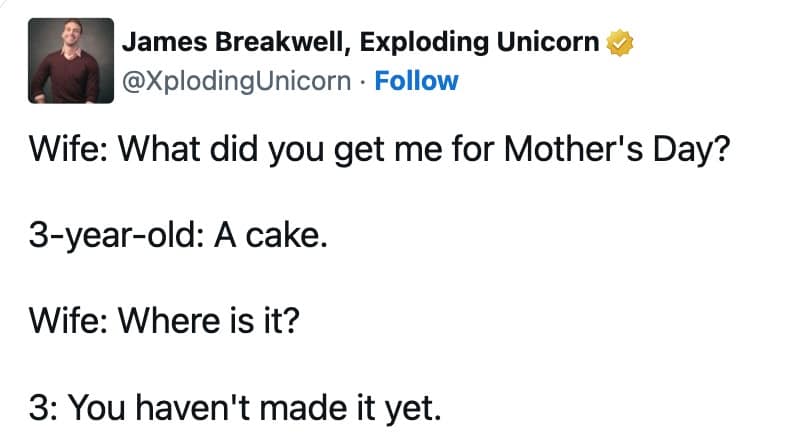Click the dot separator before Follow
This screenshot has height=440, width=796.
point(362,81)
